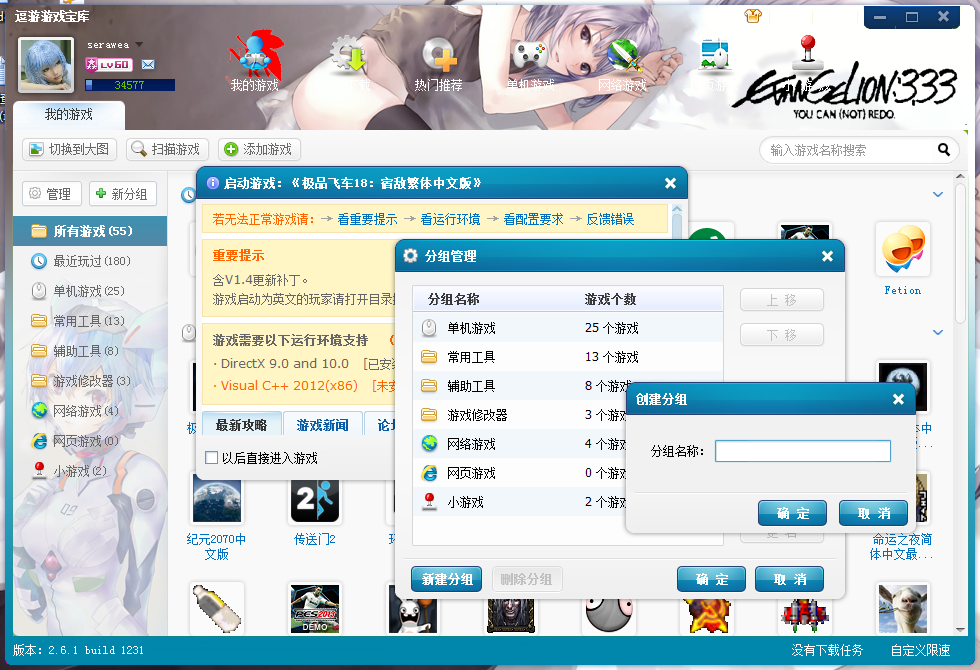Click 切换到大图 toolbar button
Screen dimensions: 980x670
click(70, 149)
